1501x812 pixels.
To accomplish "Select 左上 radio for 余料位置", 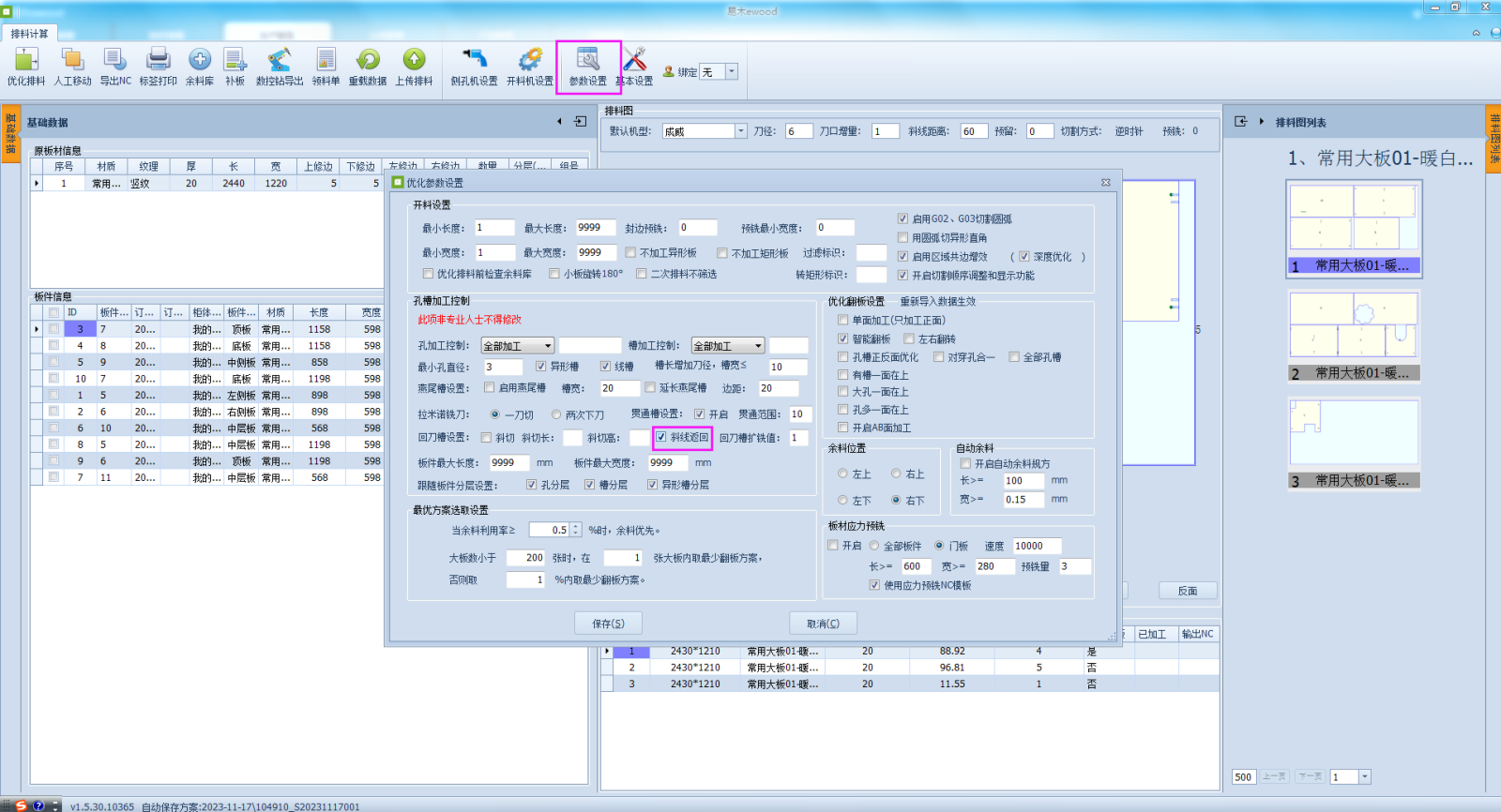I will click(x=842, y=474).
